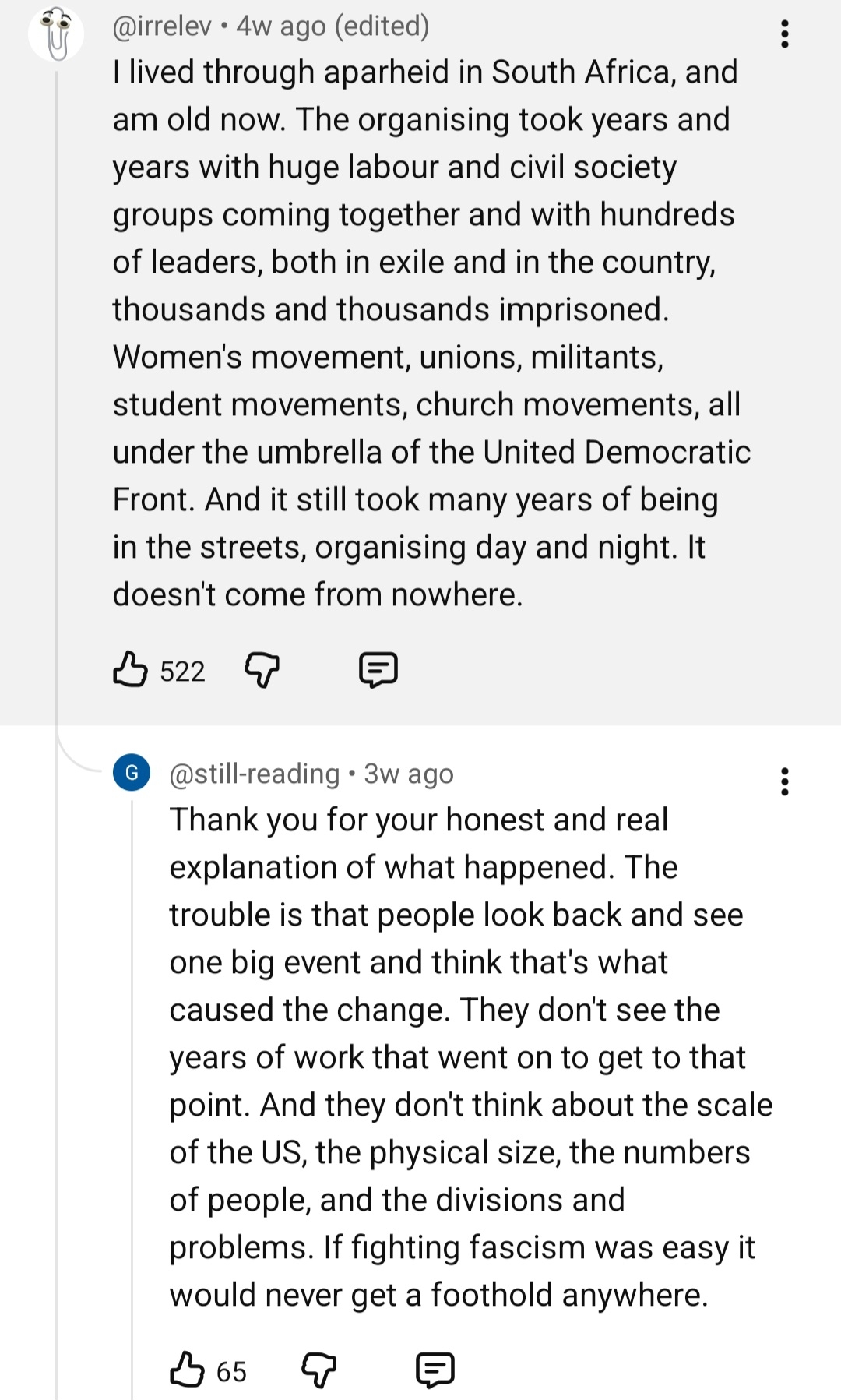Like the @irrelev comment about apartheid
This screenshot has width=841, height=1400.
[x=130, y=670]
